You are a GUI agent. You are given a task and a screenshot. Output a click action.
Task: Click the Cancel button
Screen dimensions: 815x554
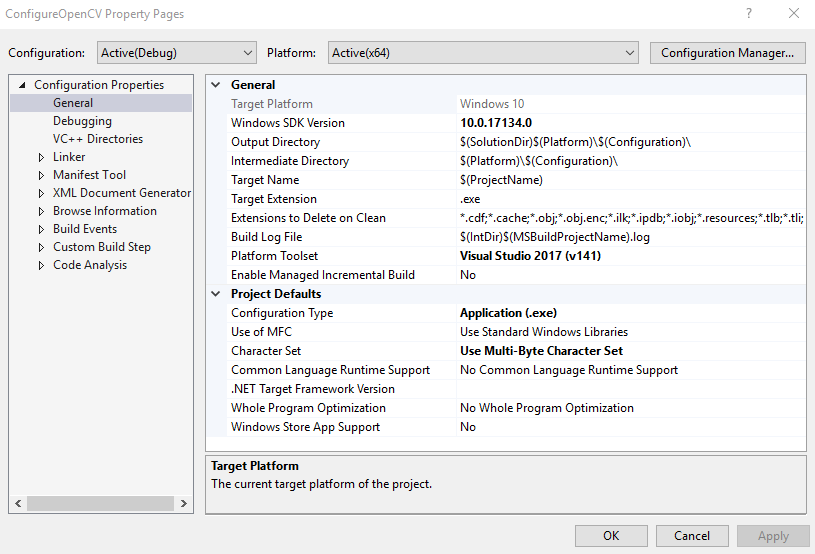click(692, 536)
